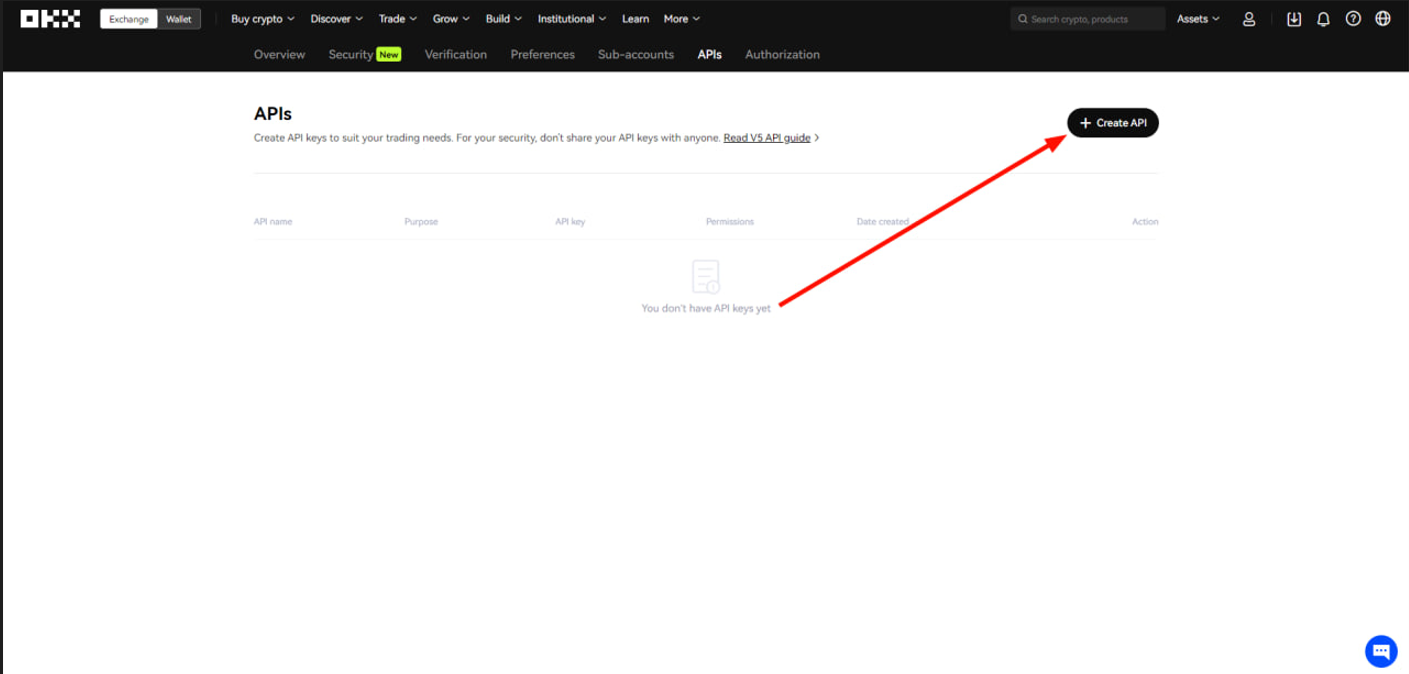The height and width of the screenshot is (674, 1409).
Task: Switch to Wallet mode
Action: click(179, 18)
